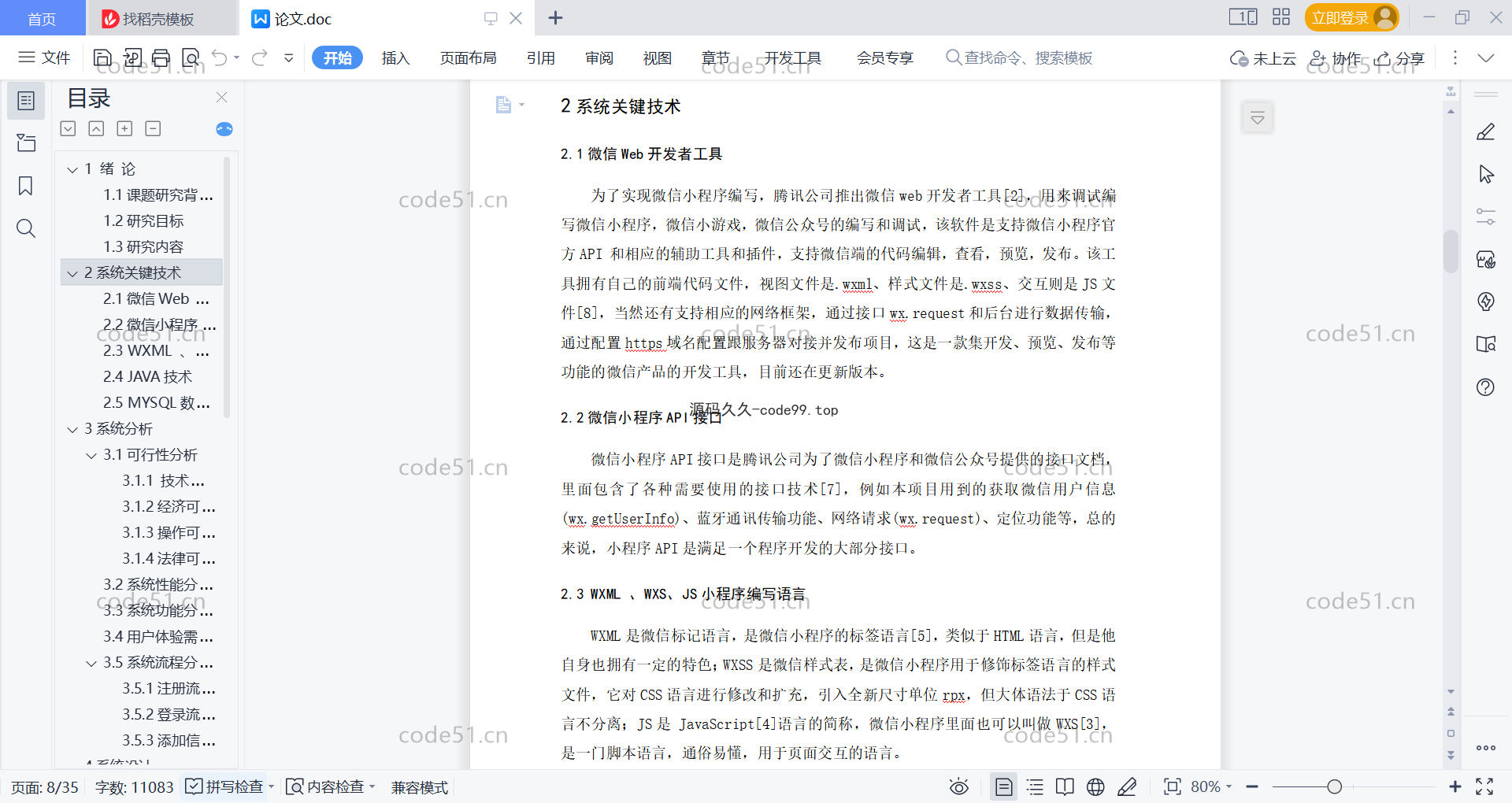Open the bookmark icon in left sidebar
The height and width of the screenshot is (803, 1512).
point(26,186)
